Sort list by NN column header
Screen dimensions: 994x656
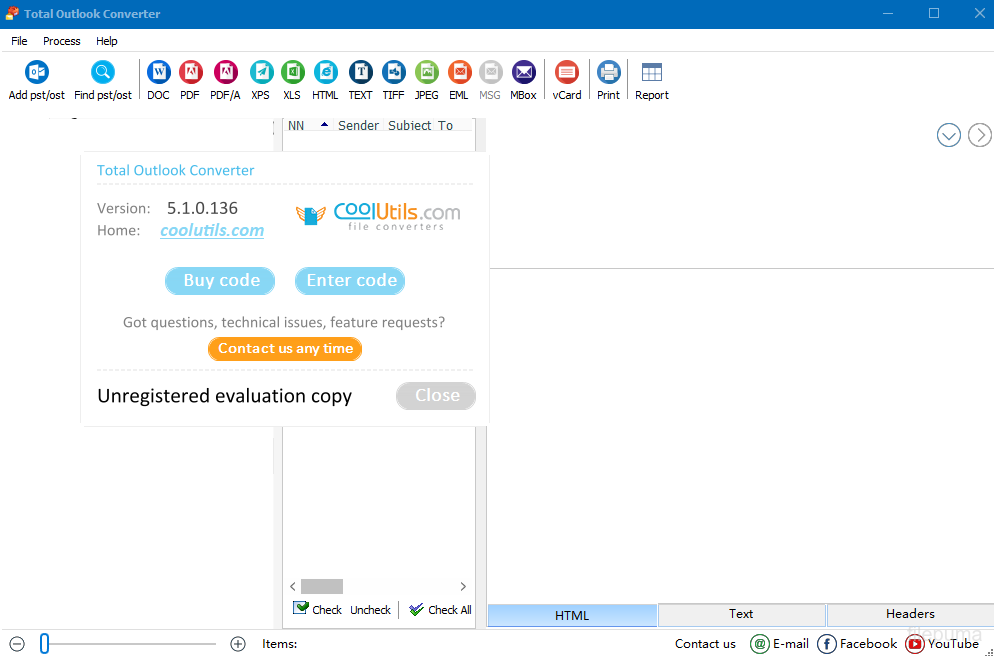(297, 126)
